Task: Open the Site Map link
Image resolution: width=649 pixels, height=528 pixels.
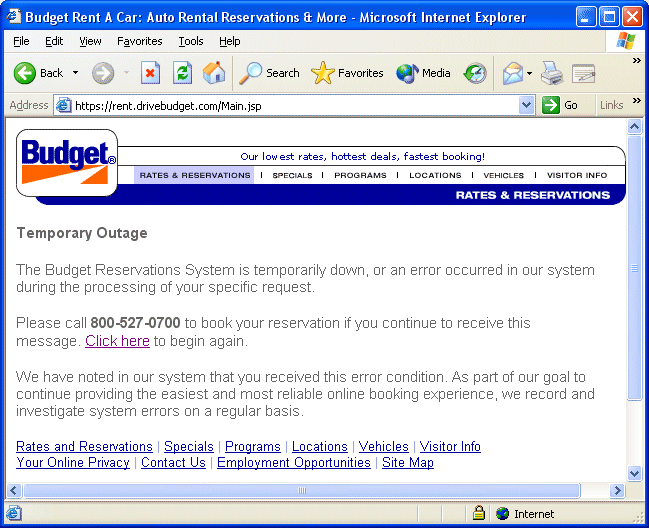Action: pyautogui.click(x=408, y=462)
